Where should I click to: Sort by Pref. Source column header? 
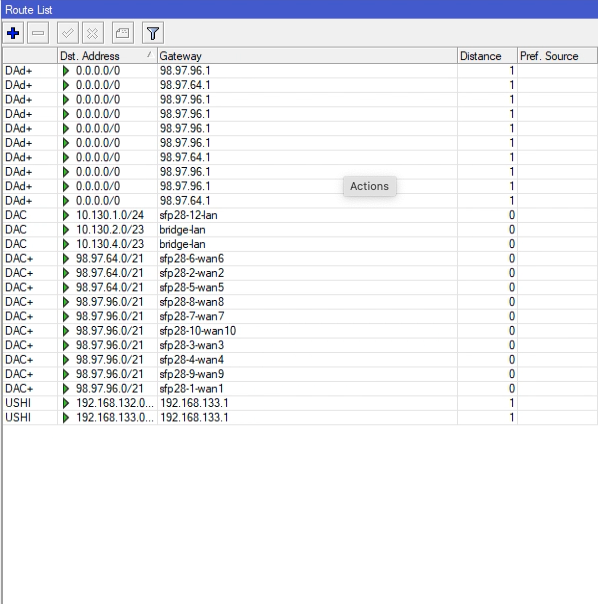[557, 56]
